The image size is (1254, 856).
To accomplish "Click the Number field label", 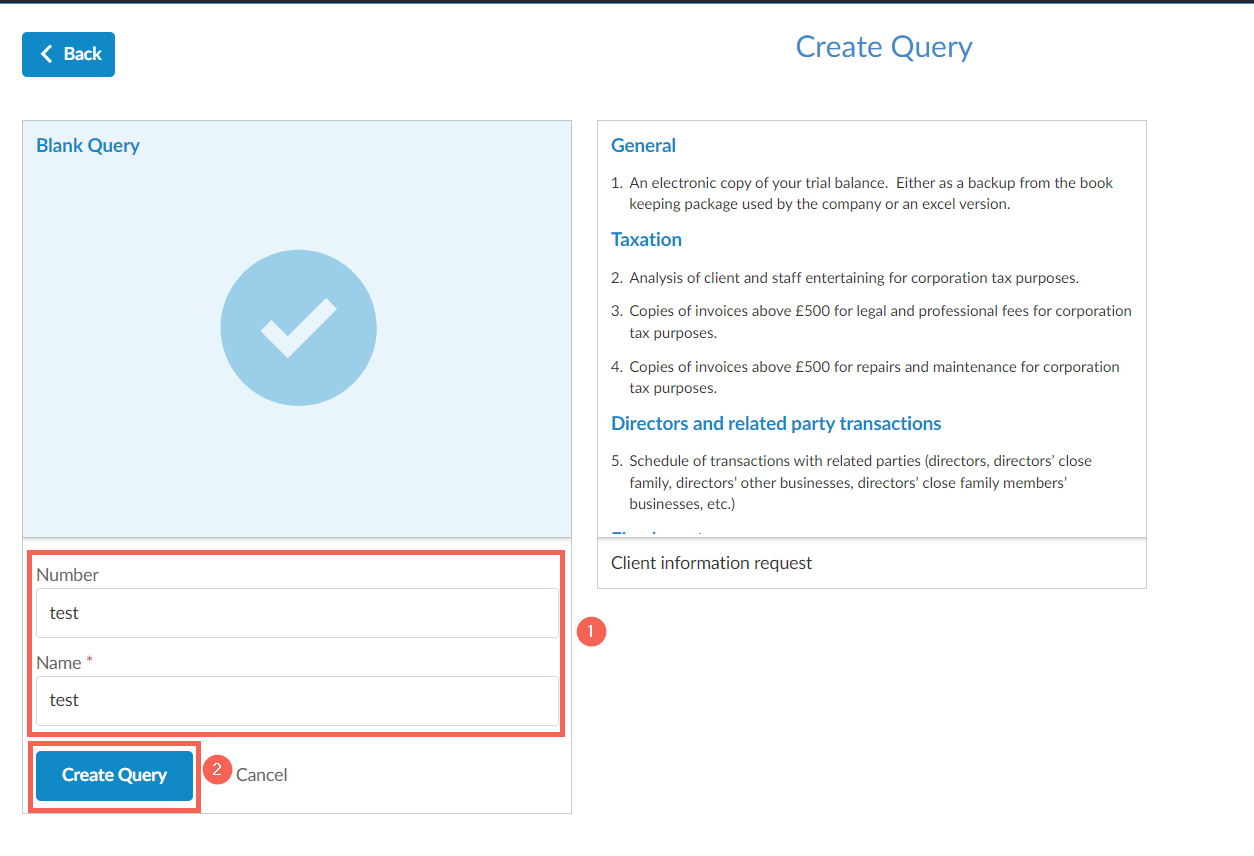I will coord(68,575).
